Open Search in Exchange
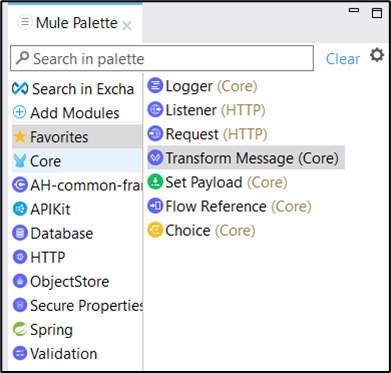391x373 pixels. (73, 89)
